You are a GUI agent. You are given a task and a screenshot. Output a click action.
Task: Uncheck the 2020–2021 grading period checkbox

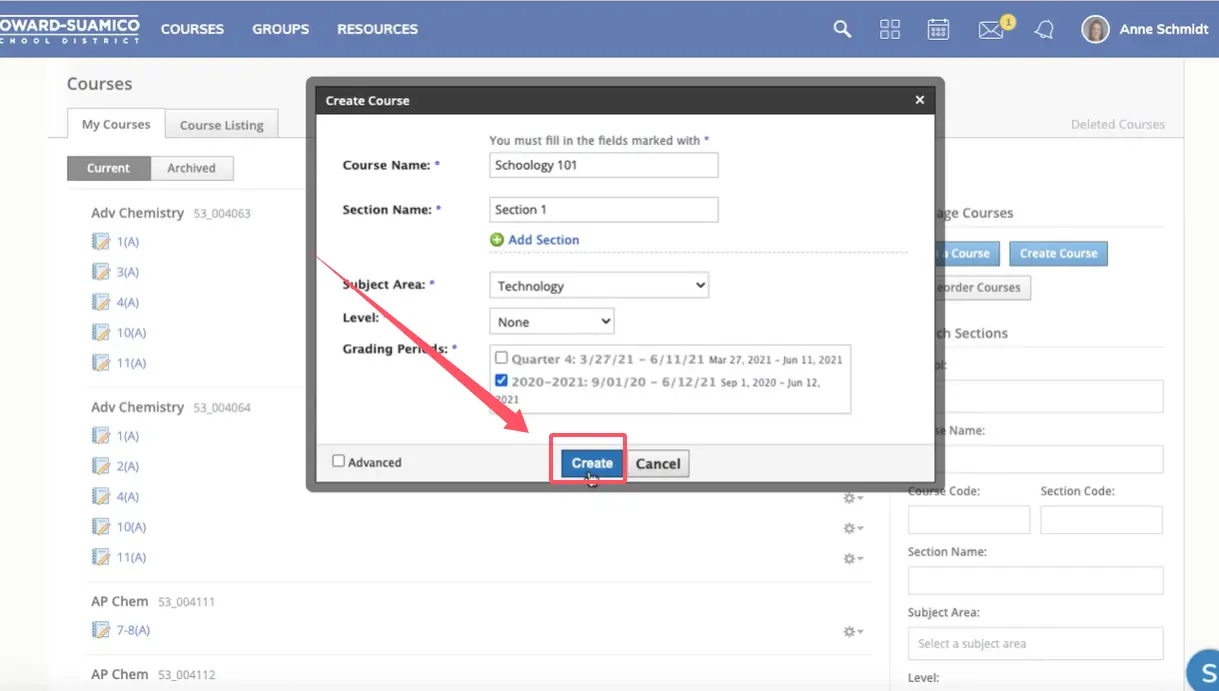502,380
